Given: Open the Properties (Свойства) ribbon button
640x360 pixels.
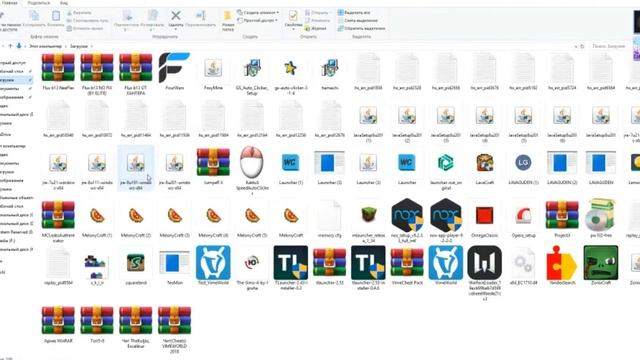Looking at the screenshot, I should [x=293, y=20].
